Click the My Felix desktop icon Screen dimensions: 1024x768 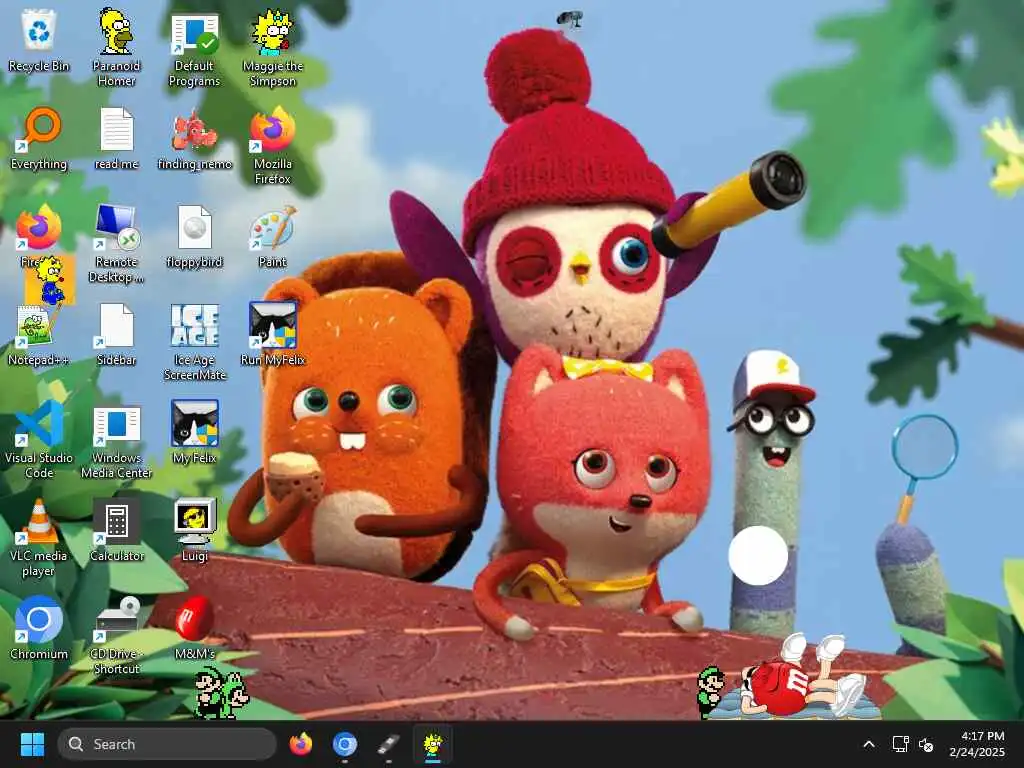[195, 432]
